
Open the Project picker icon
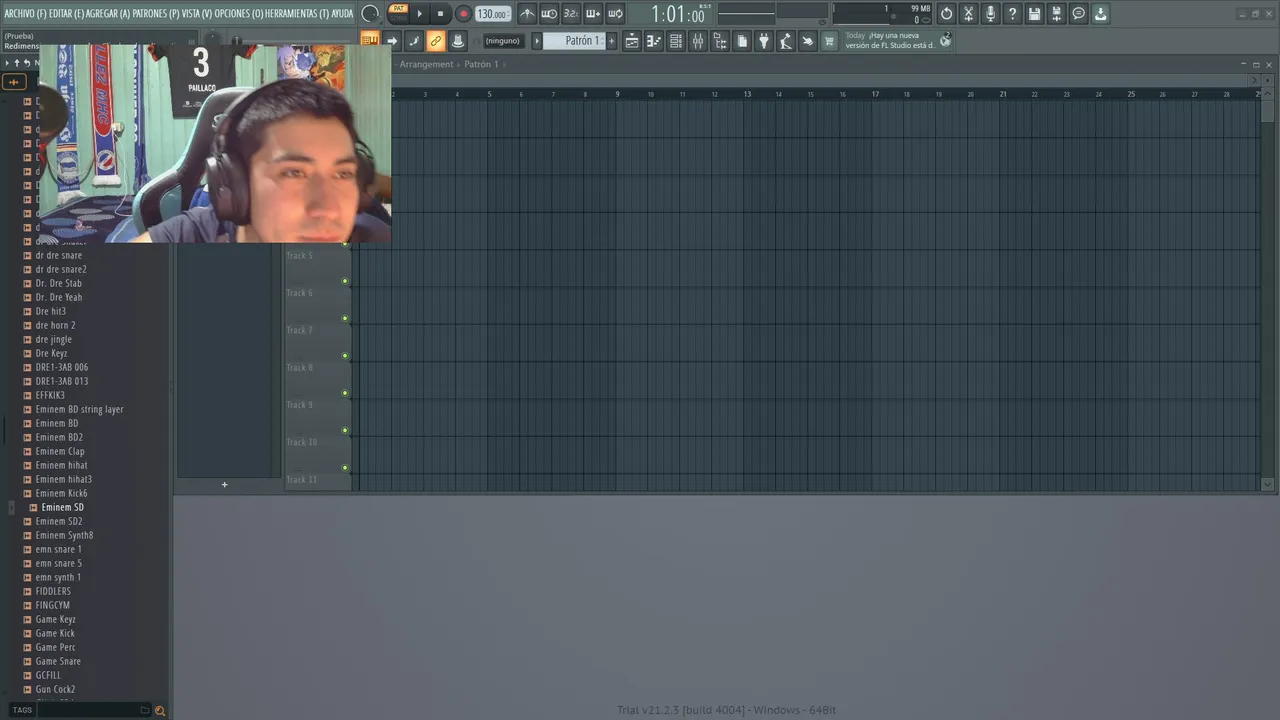[742, 41]
